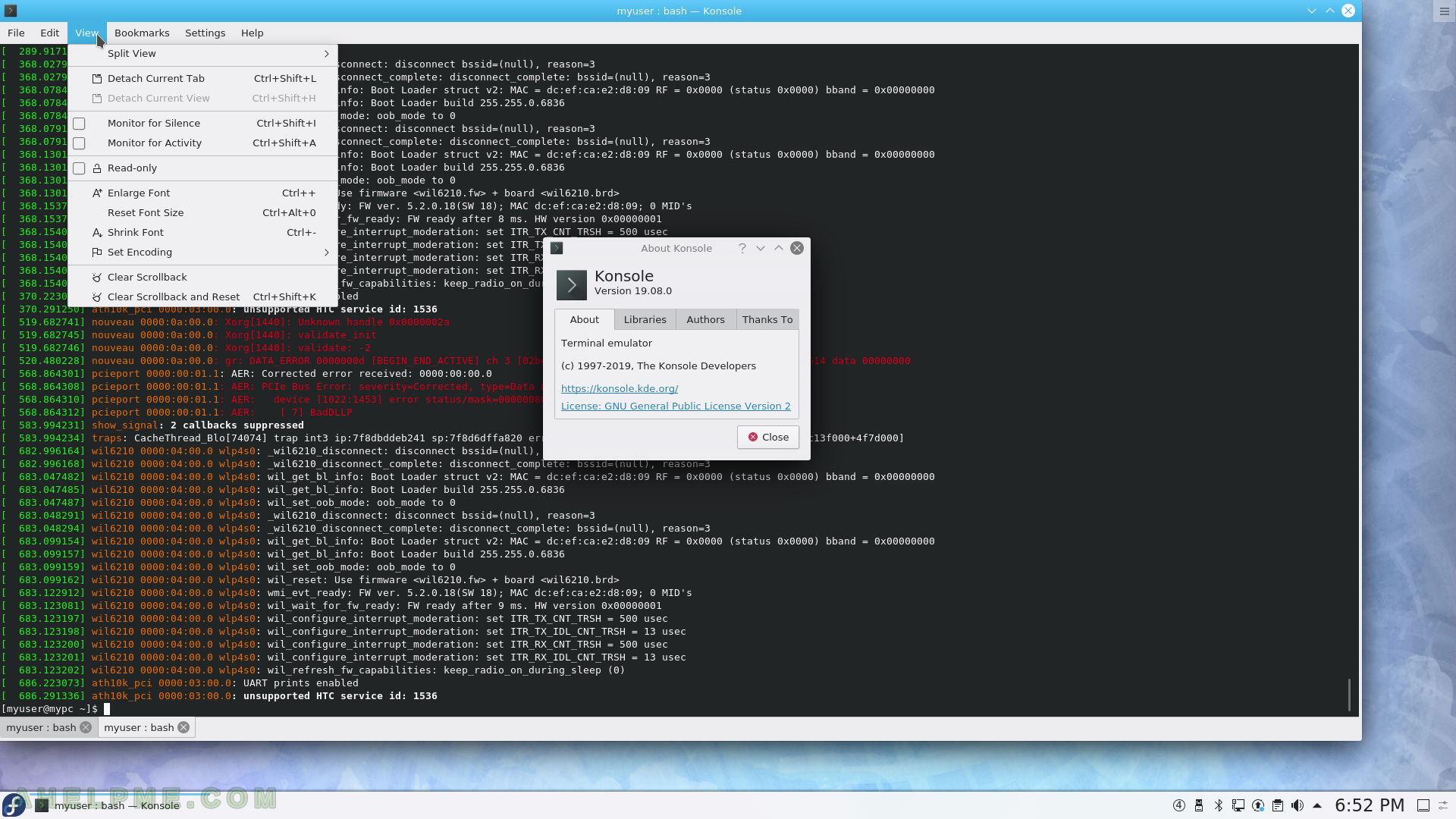This screenshot has height=819, width=1456.
Task: Toggle Monitor for Activity checkbox
Action: point(79,143)
